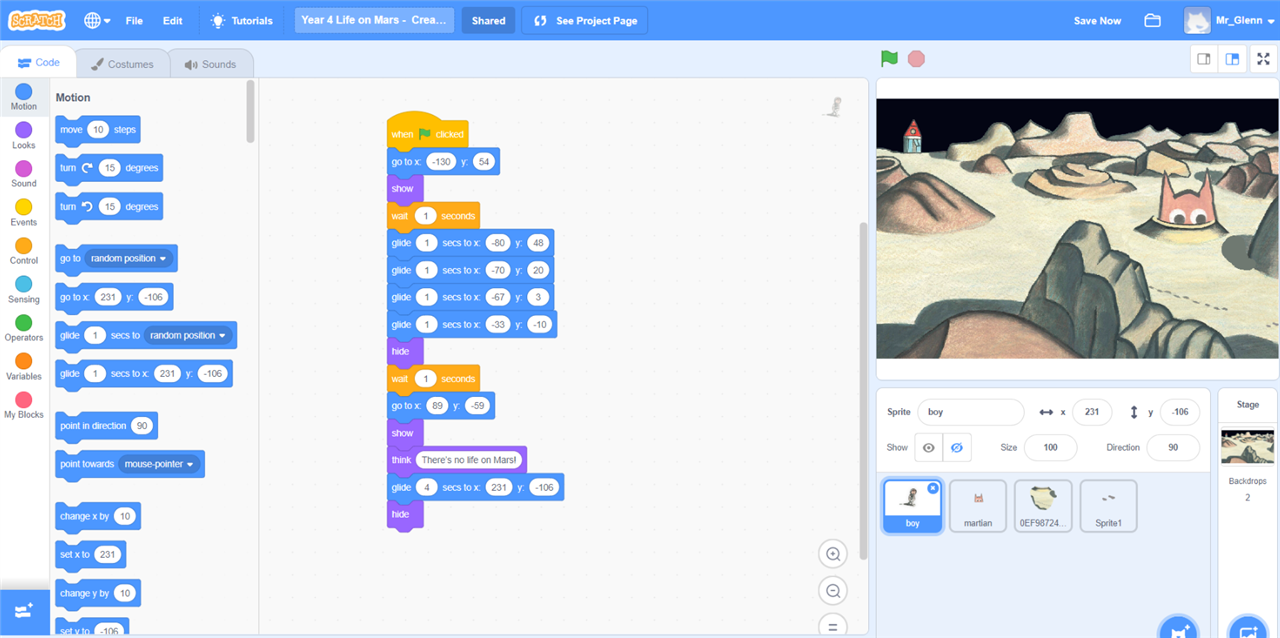
Task: Open 'glide secs to random position' dropdown
Action: point(188,335)
